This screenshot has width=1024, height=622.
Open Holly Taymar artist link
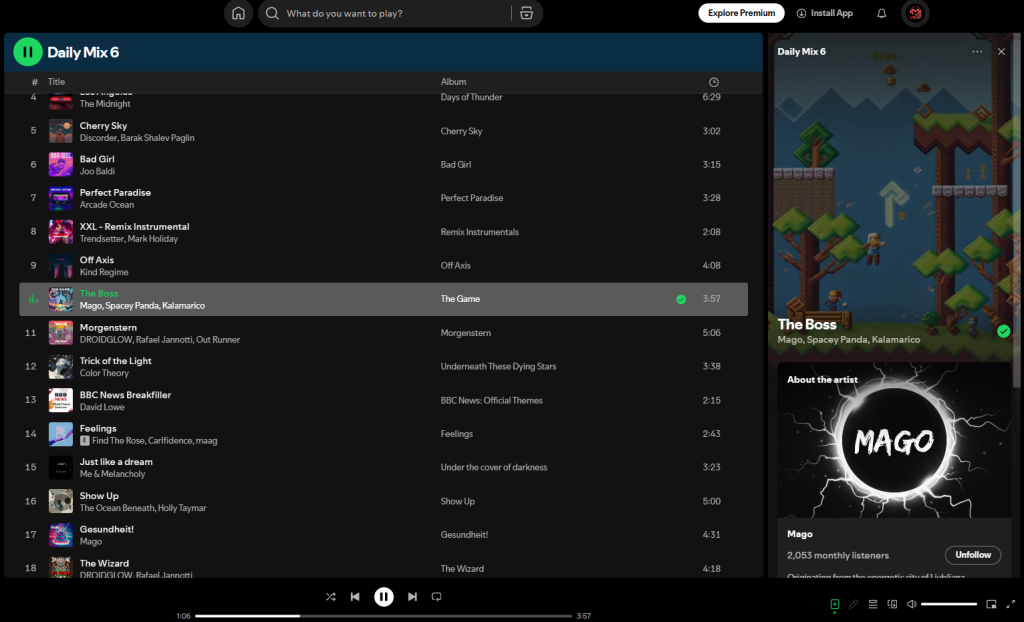coord(182,508)
